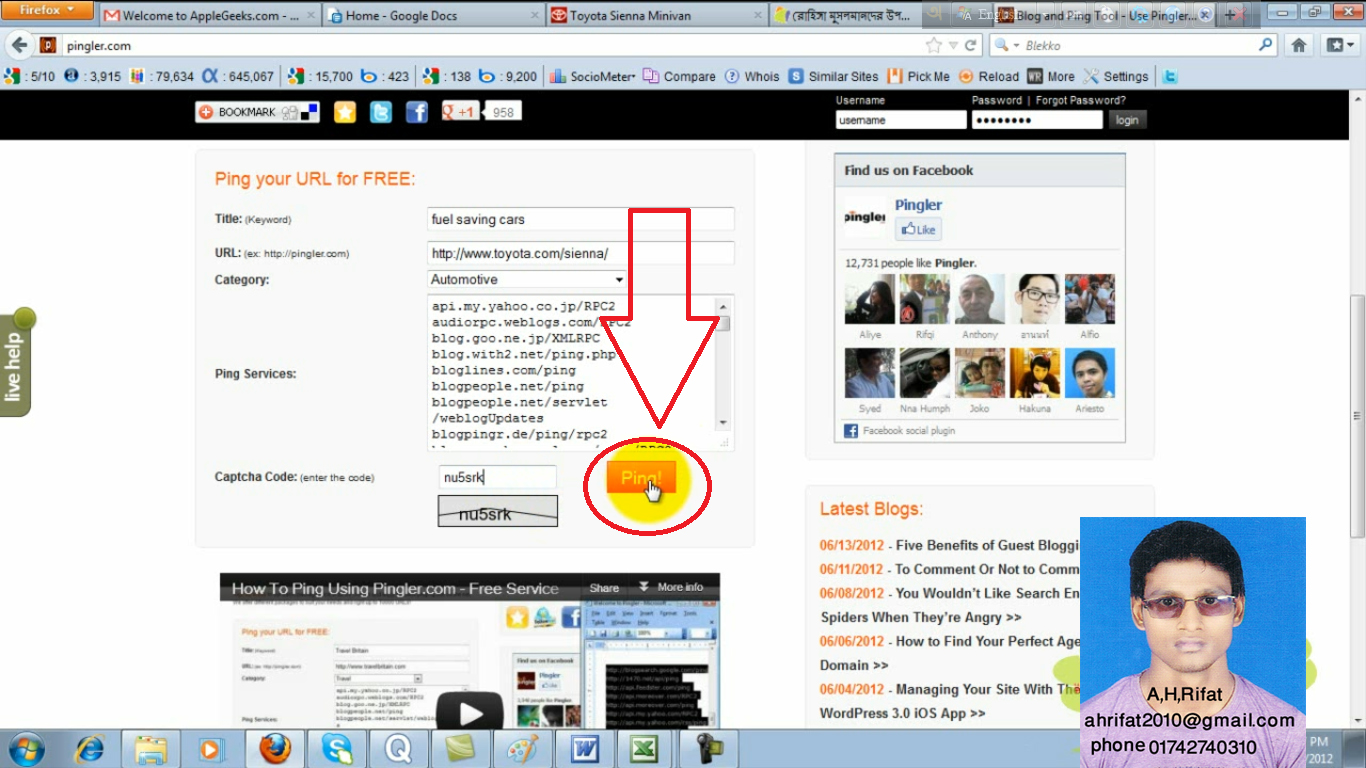This screenshot has height=768, width=1366.
Task: Open Internet Explorer from taskbar
Action: coord(91,749)
